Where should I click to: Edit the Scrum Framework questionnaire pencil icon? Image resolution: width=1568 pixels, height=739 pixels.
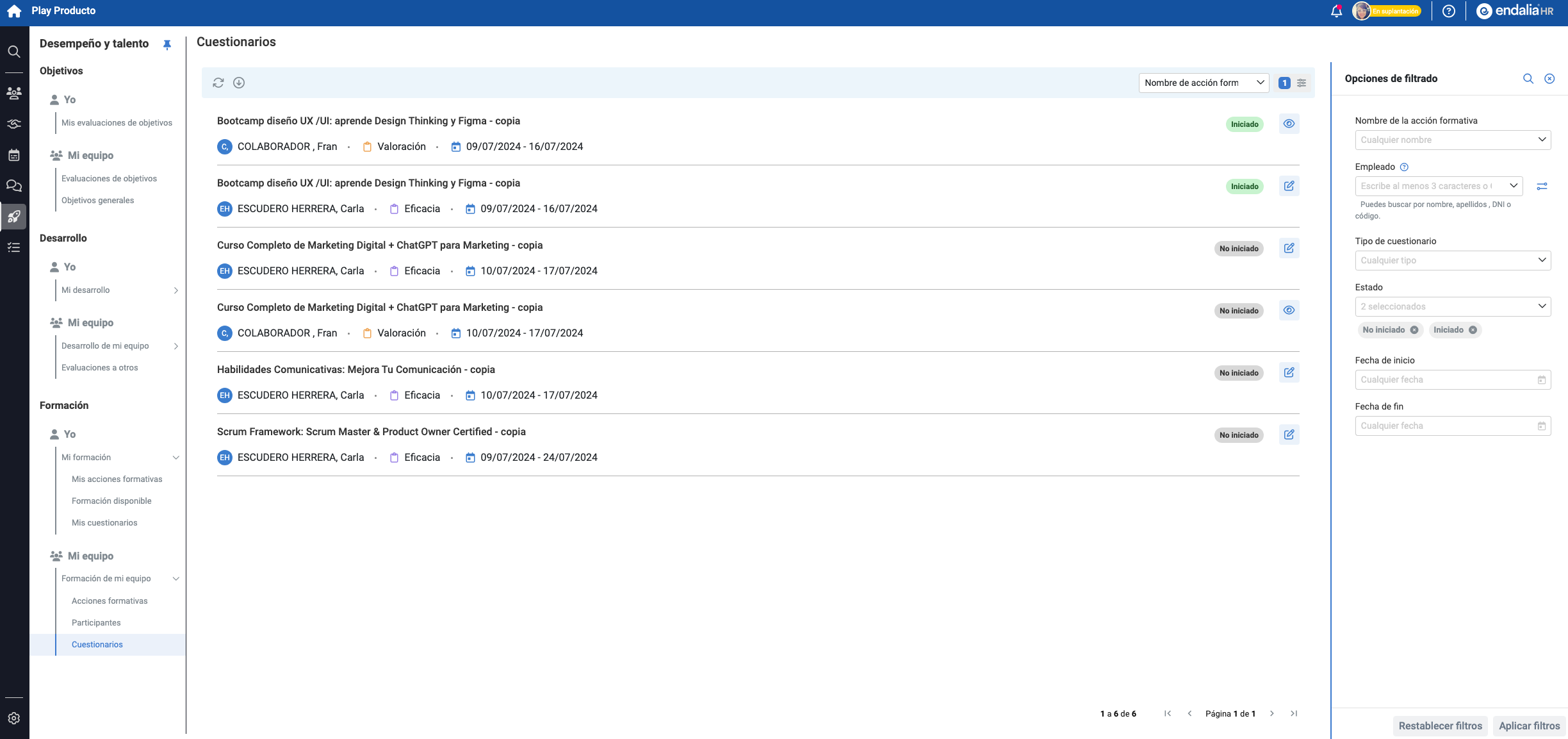click(1289, 435)
